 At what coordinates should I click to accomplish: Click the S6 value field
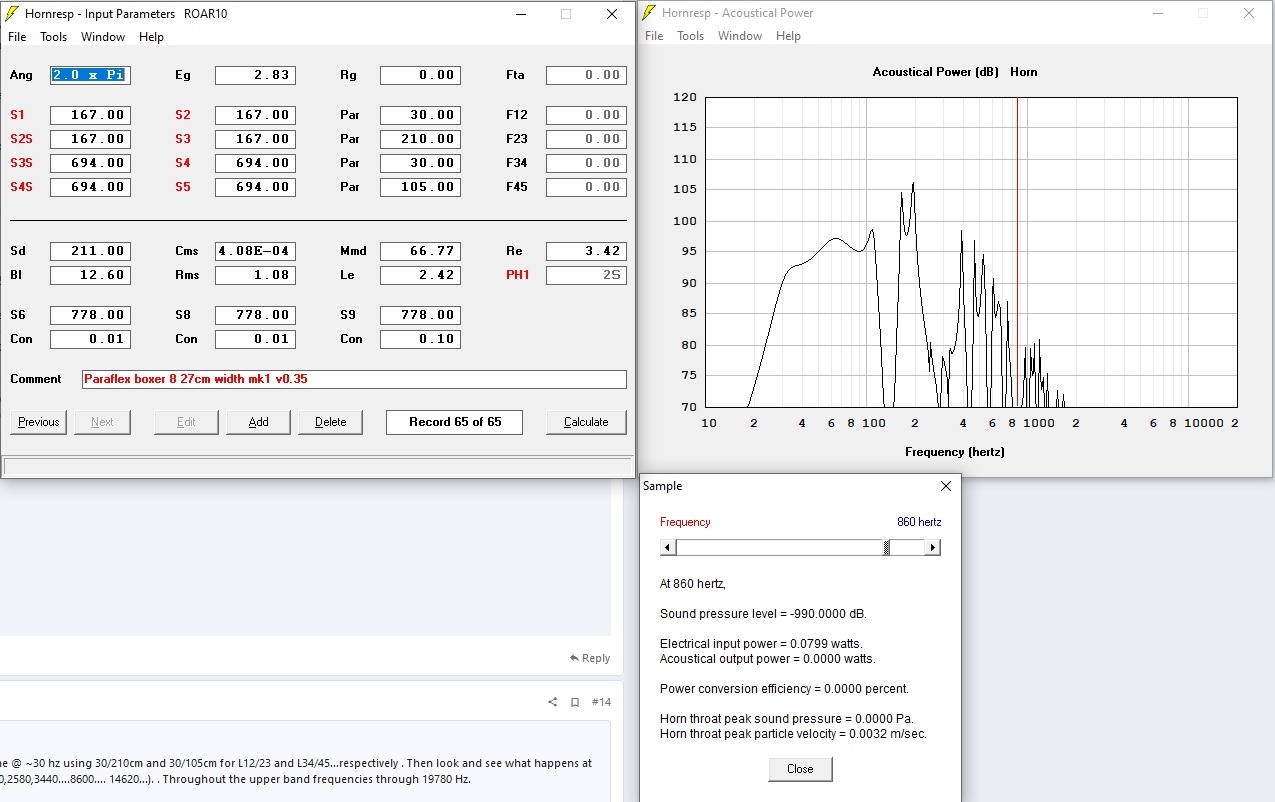[90, 315]
